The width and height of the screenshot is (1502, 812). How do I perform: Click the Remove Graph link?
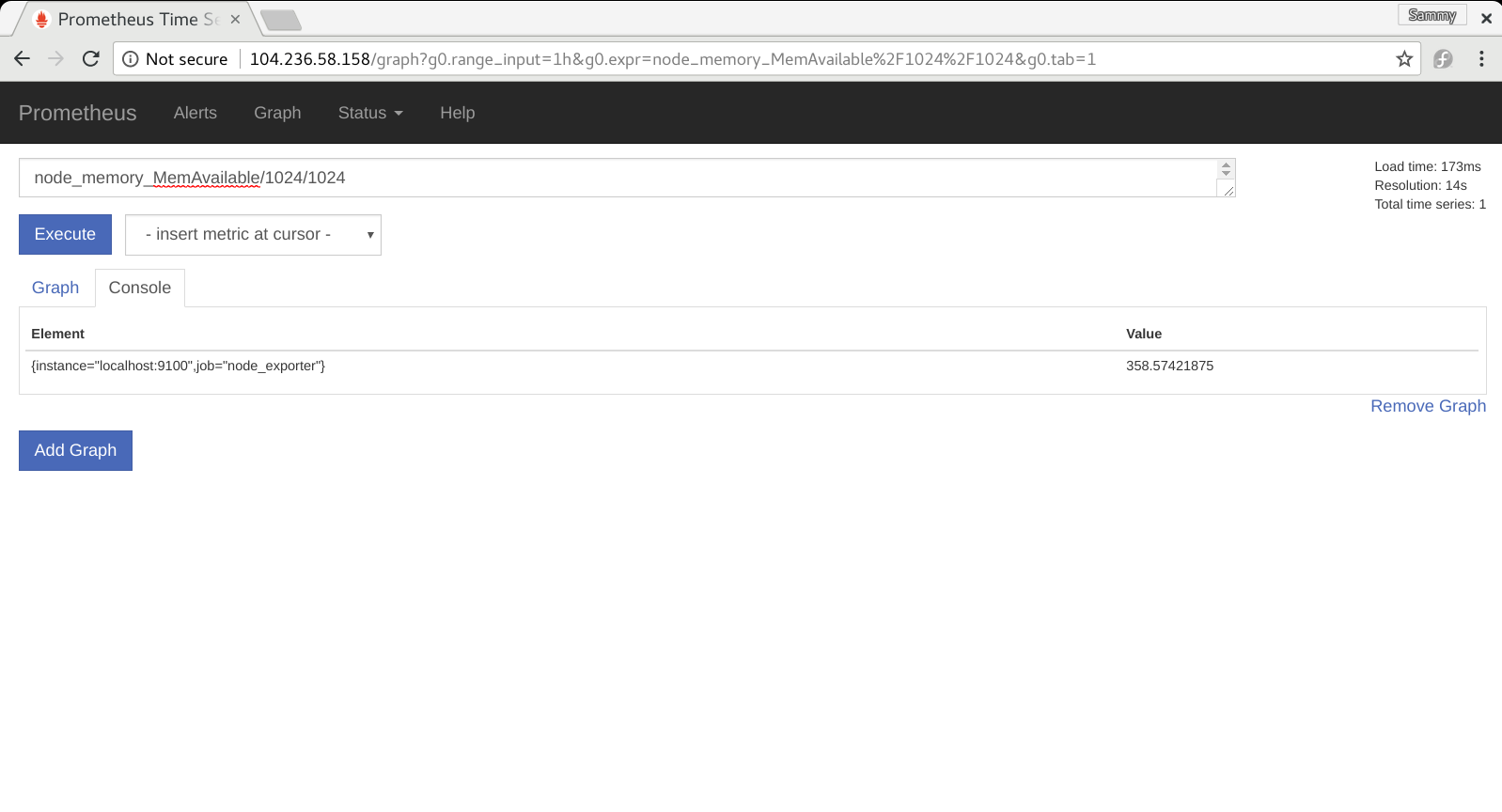tap(1428, 406)
